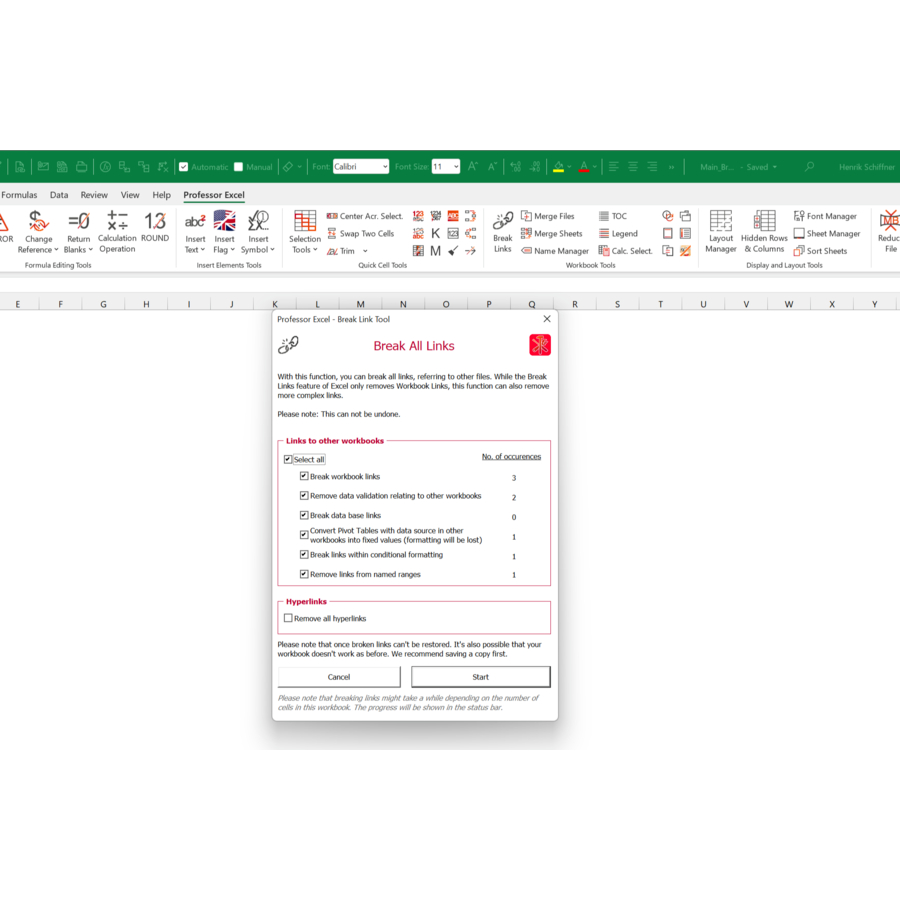The image size is (900, 900).
Task: Expand the Insert Flag dropdown
Action: (x=224, y=250)
